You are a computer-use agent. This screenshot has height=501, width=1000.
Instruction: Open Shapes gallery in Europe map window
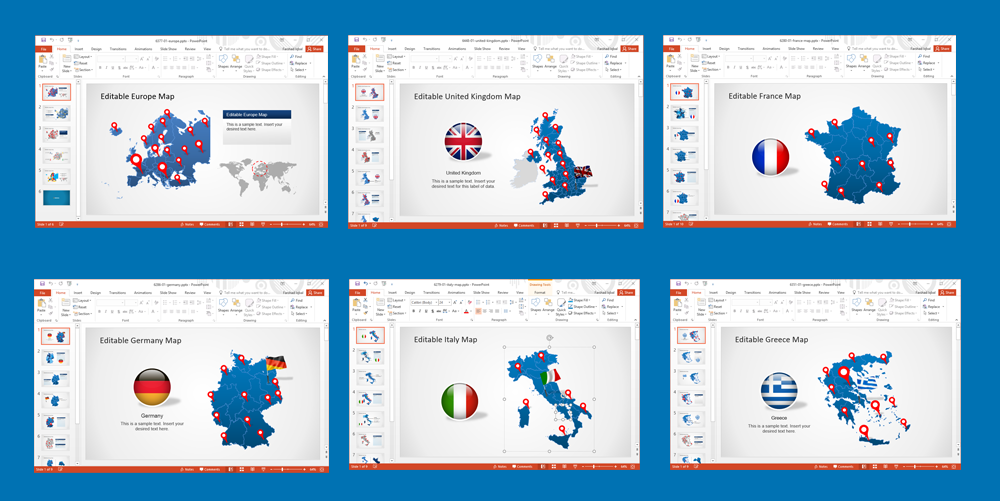pos(223,58)
